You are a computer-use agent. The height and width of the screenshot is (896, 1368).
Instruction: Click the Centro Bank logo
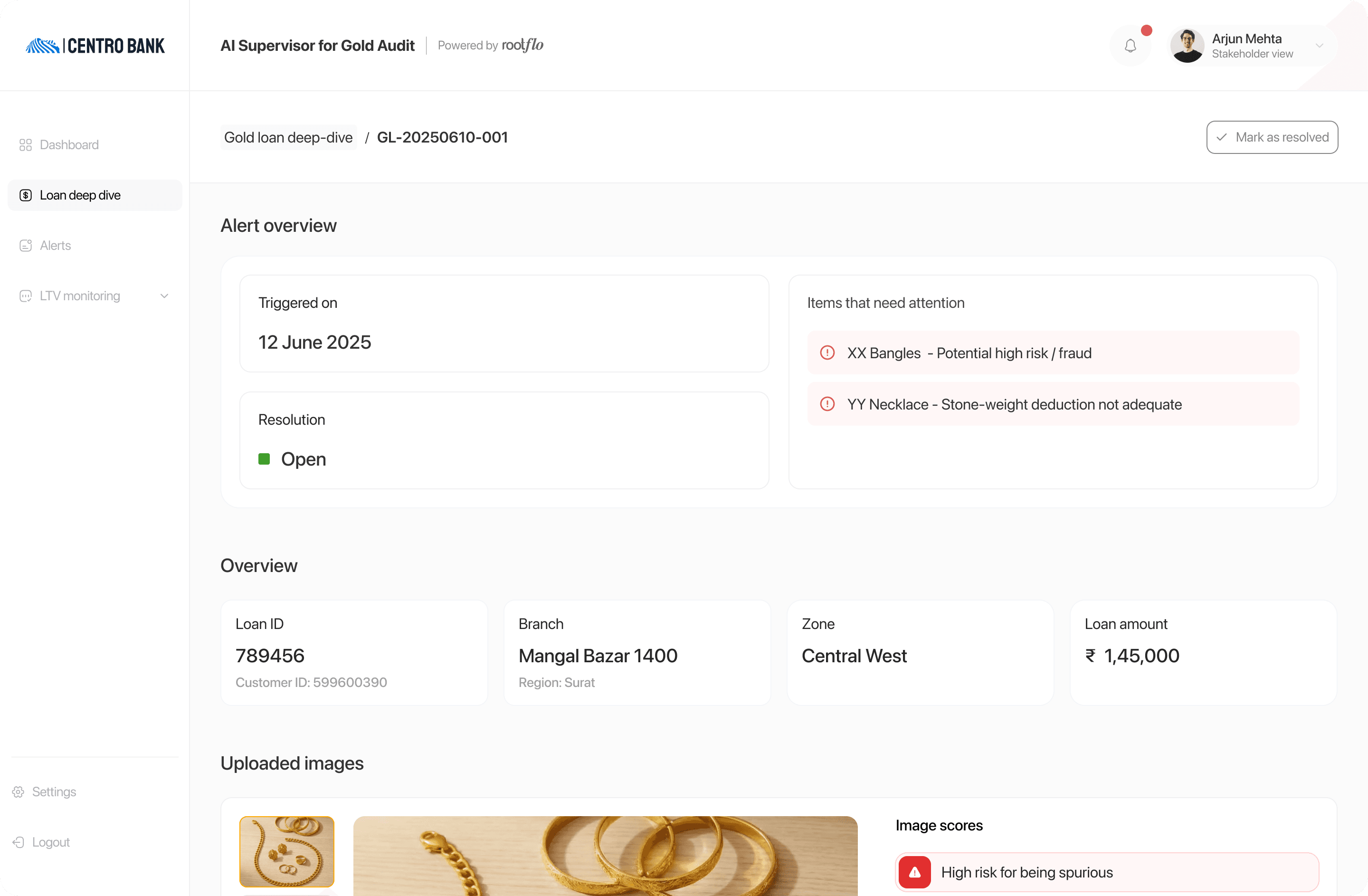click(x=95, y=46)
